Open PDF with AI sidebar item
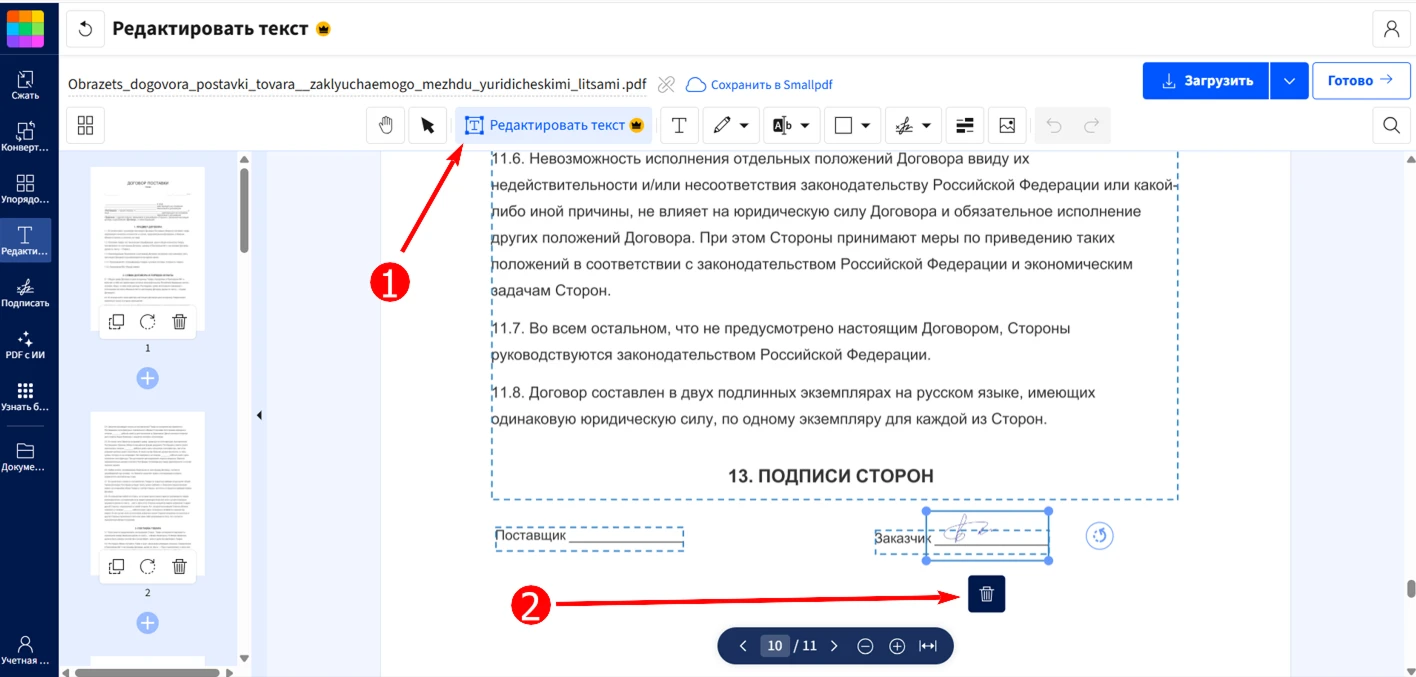Viewport: 1416px width, 677px height. click(25, 346)
